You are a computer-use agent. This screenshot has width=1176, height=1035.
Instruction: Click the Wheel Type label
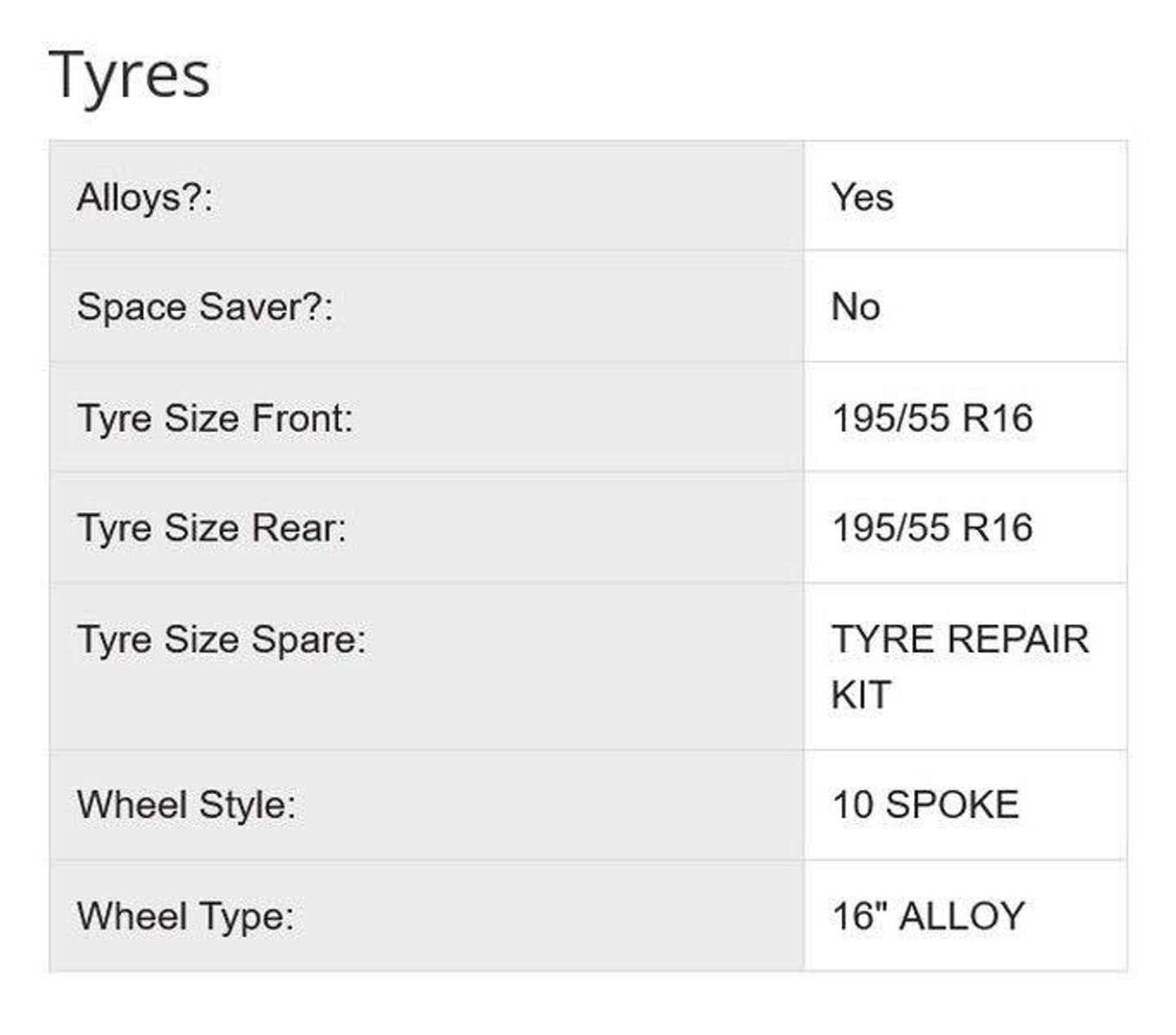coord(185,916)
